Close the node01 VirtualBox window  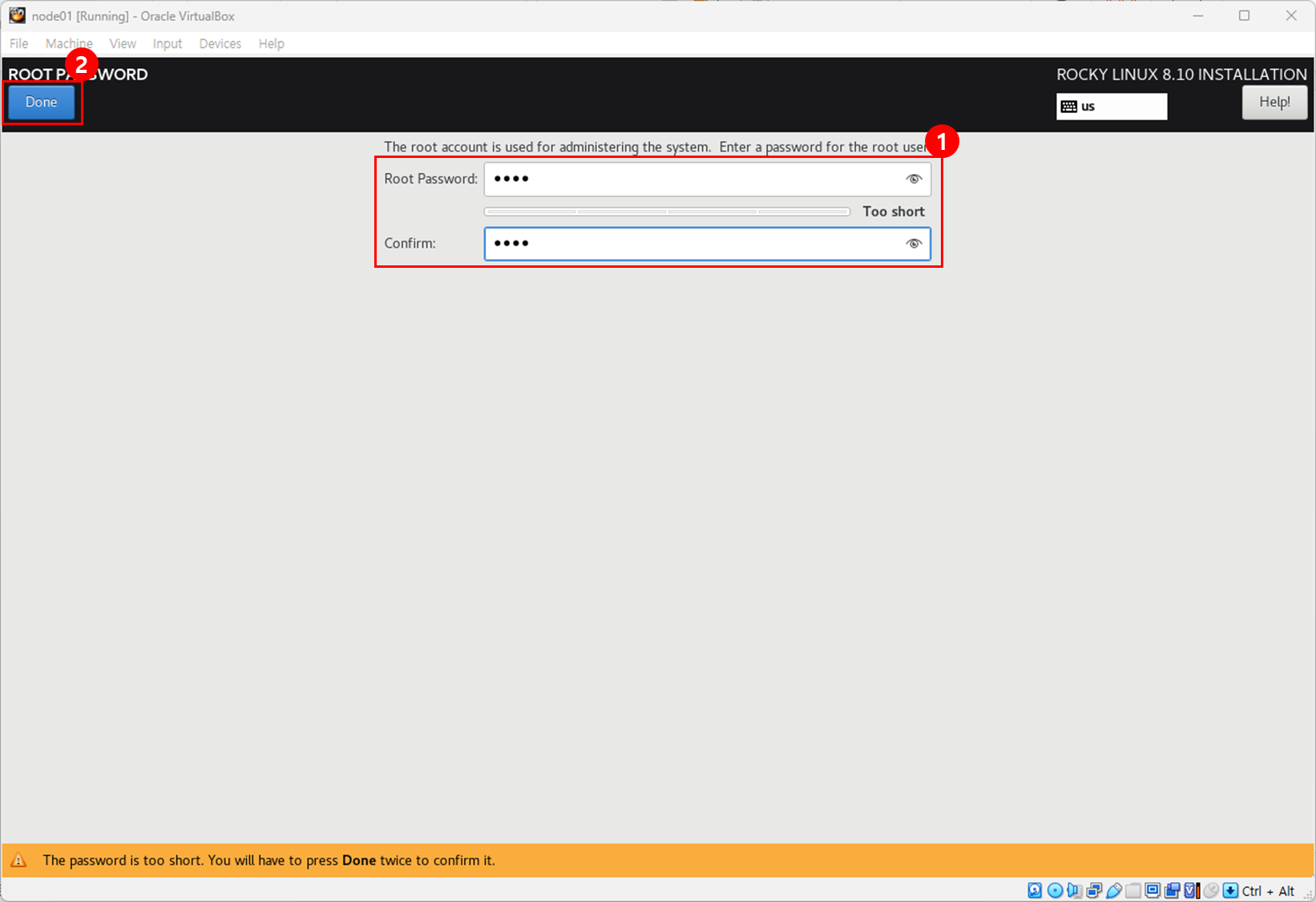[x=1291, y=15]
